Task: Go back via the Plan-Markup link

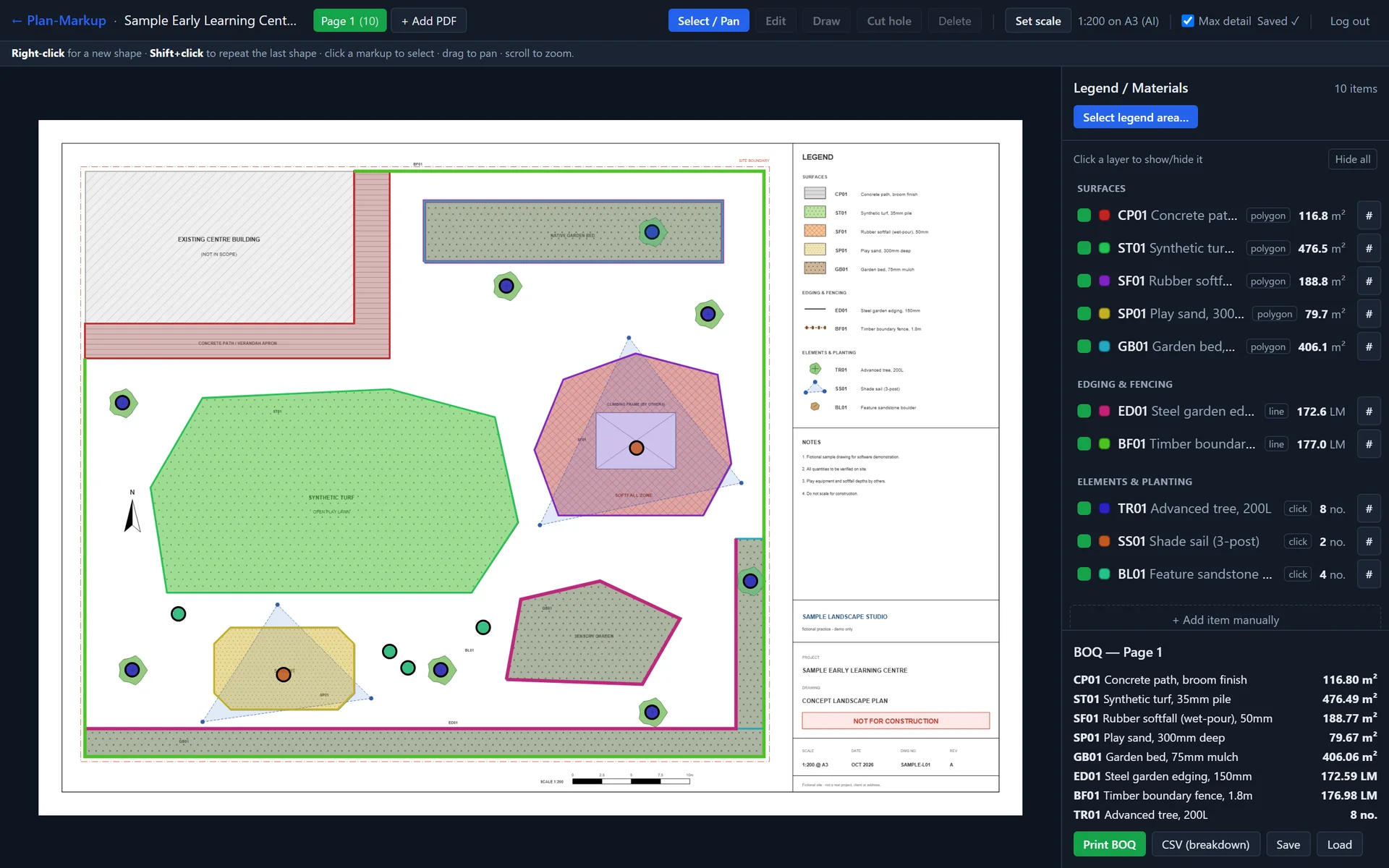Action: pos(59,21)
